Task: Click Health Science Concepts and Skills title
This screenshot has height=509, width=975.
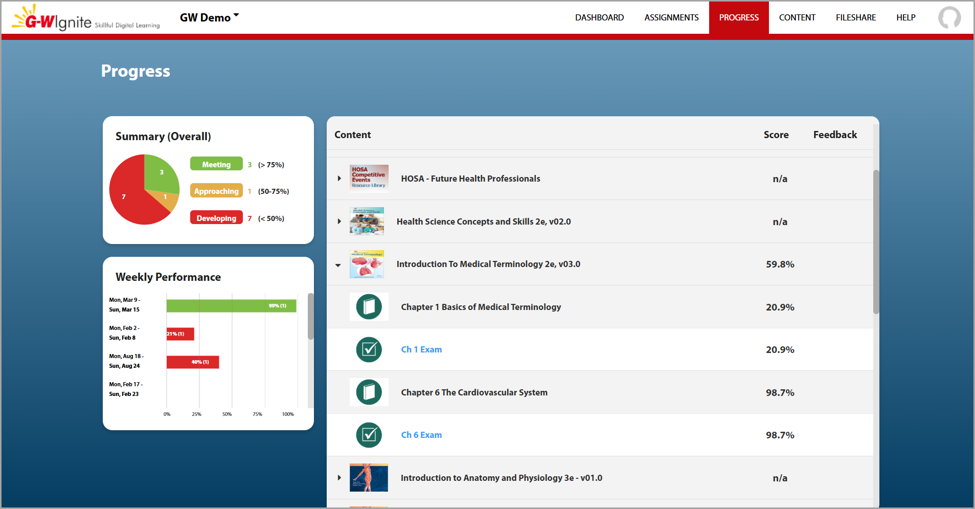Action: (484, 221)
